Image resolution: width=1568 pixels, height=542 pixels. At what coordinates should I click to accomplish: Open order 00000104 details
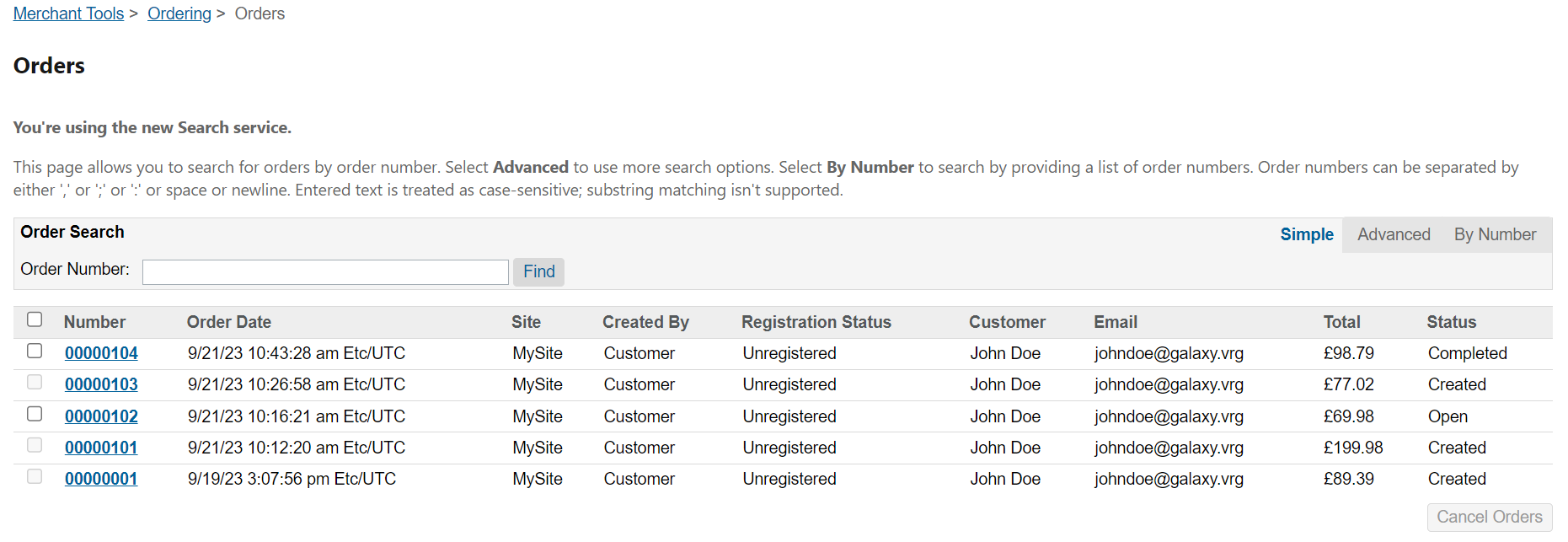pyautogui.click(x=101, y=353)
